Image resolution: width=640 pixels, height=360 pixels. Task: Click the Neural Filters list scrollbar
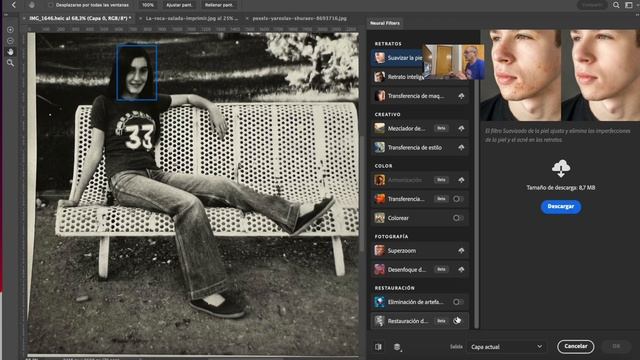pyautogui.click(x=476, y=204)
